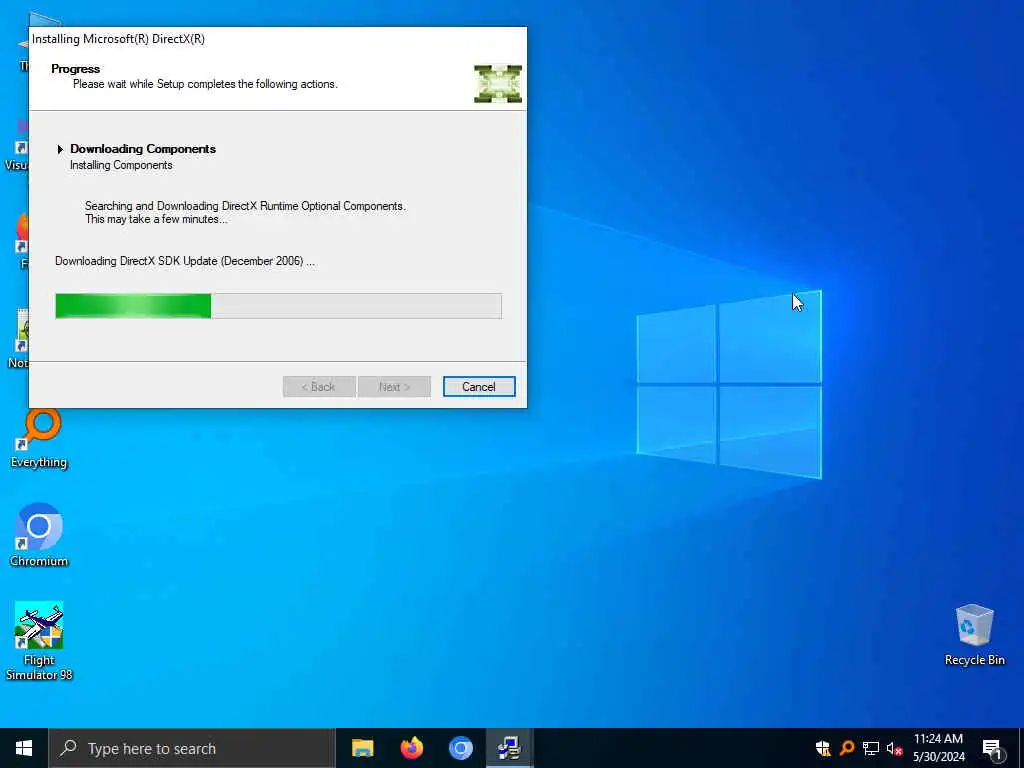Select the 'Downloading Components' step text

tap(143, 149)
